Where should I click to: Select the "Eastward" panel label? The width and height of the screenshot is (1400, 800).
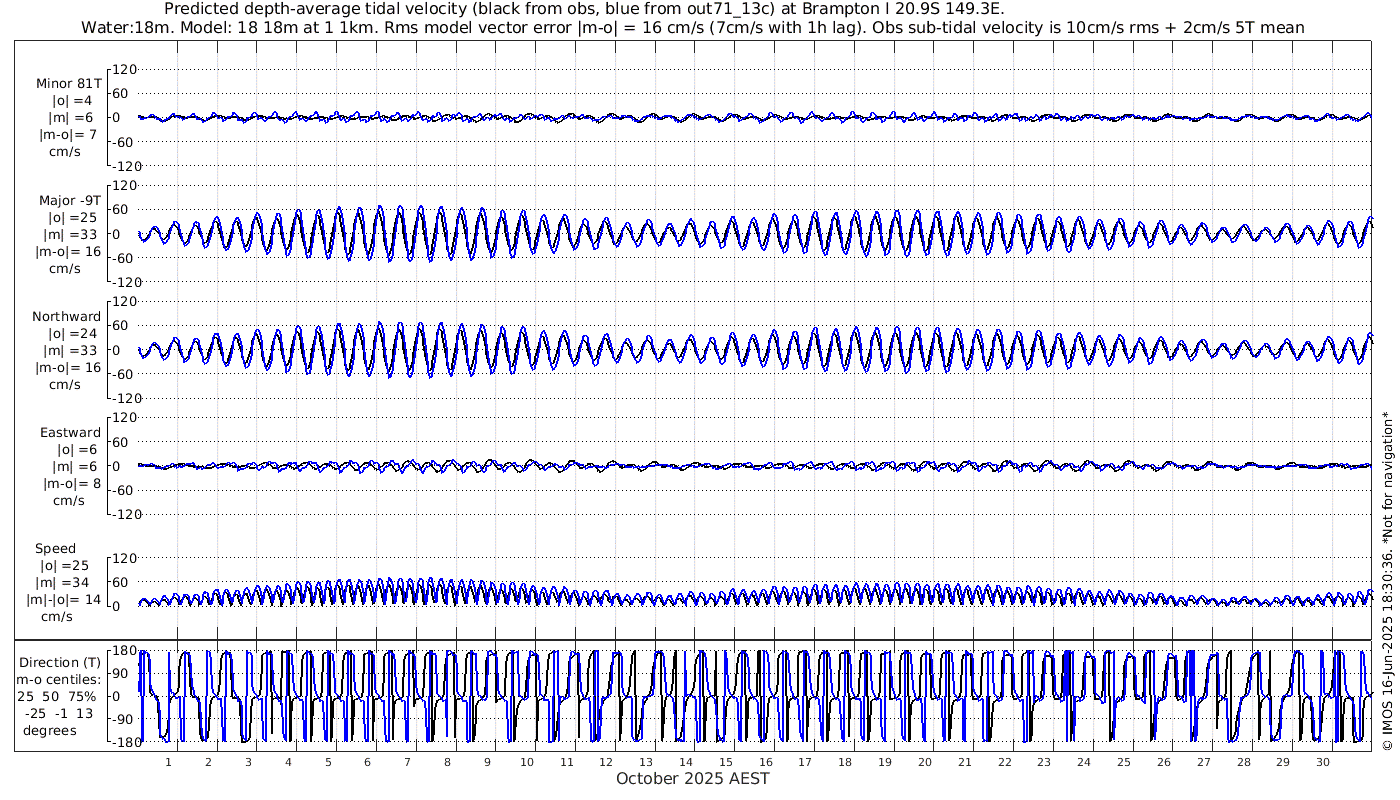(x=70, y=433)
